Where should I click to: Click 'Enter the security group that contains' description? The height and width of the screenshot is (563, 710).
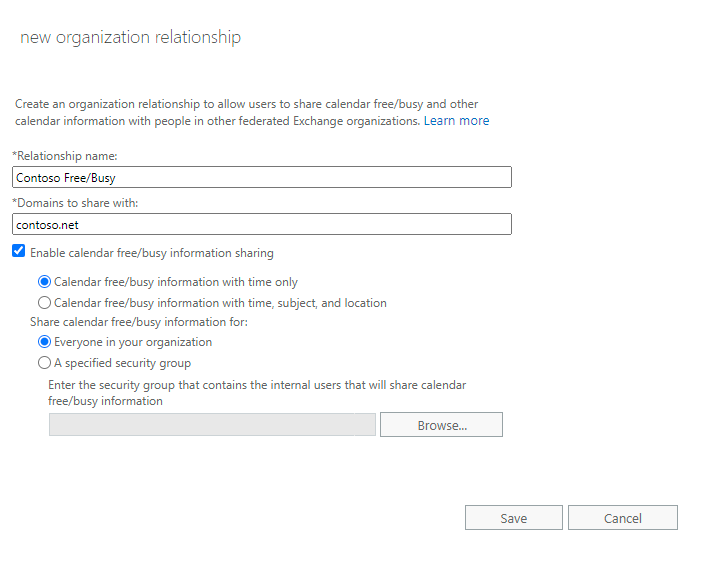point(257,393)
